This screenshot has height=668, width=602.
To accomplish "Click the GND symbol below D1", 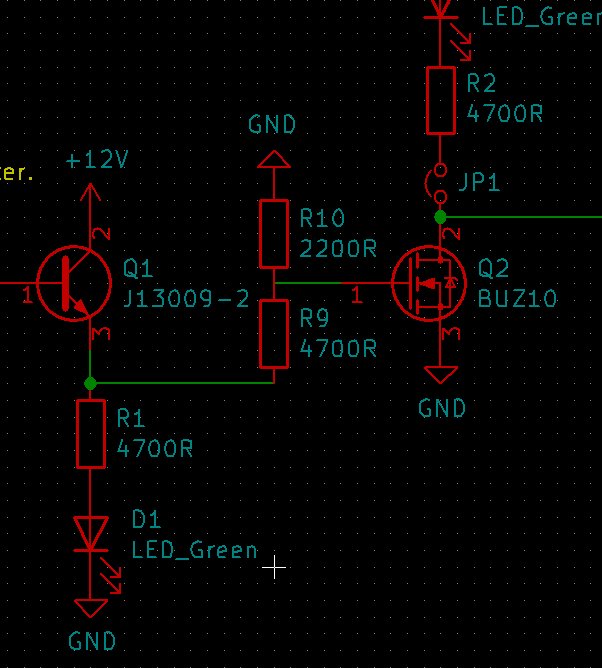I will pos(92,608).
